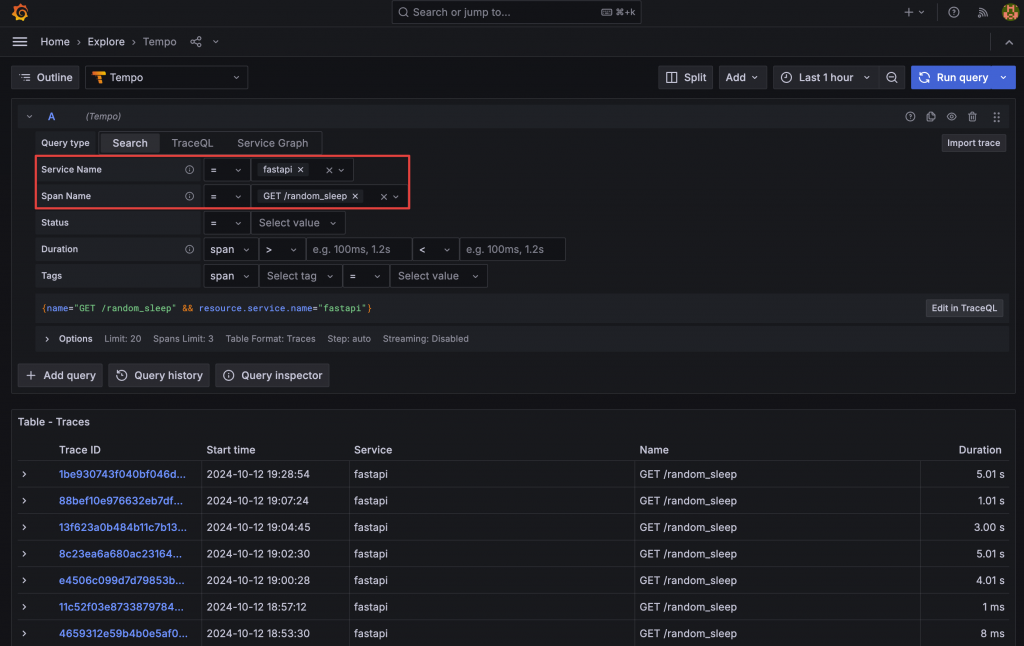Expand the Options section

pyautogui.click(x=47, y=339)
